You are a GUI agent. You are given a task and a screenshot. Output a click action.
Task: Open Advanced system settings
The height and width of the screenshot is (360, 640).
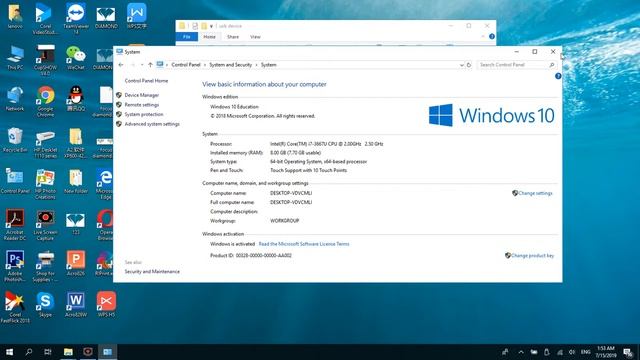coord(152,124)
